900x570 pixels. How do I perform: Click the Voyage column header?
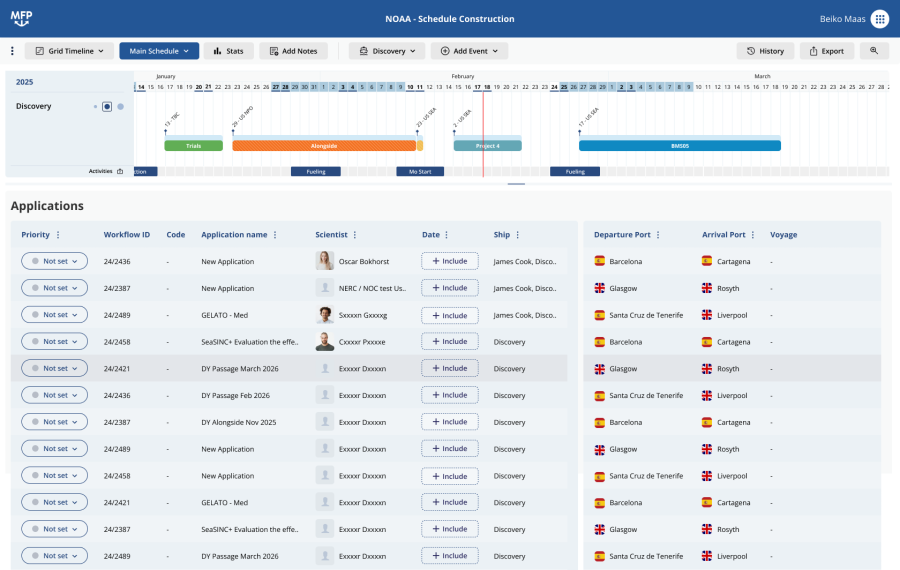[783, 235]
